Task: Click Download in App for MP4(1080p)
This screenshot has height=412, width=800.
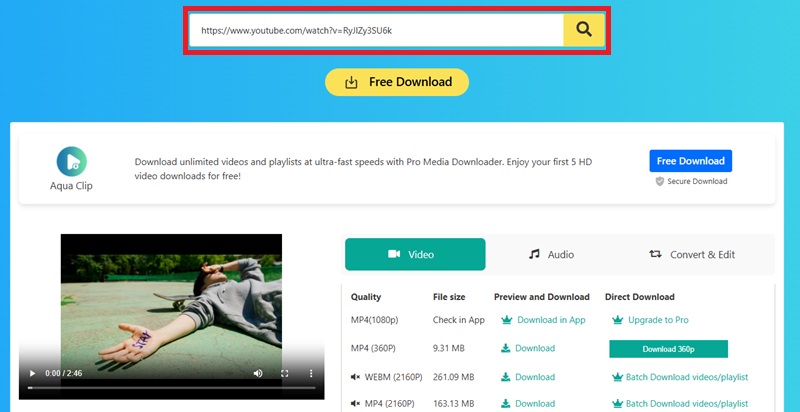Action: coord(552,320)
